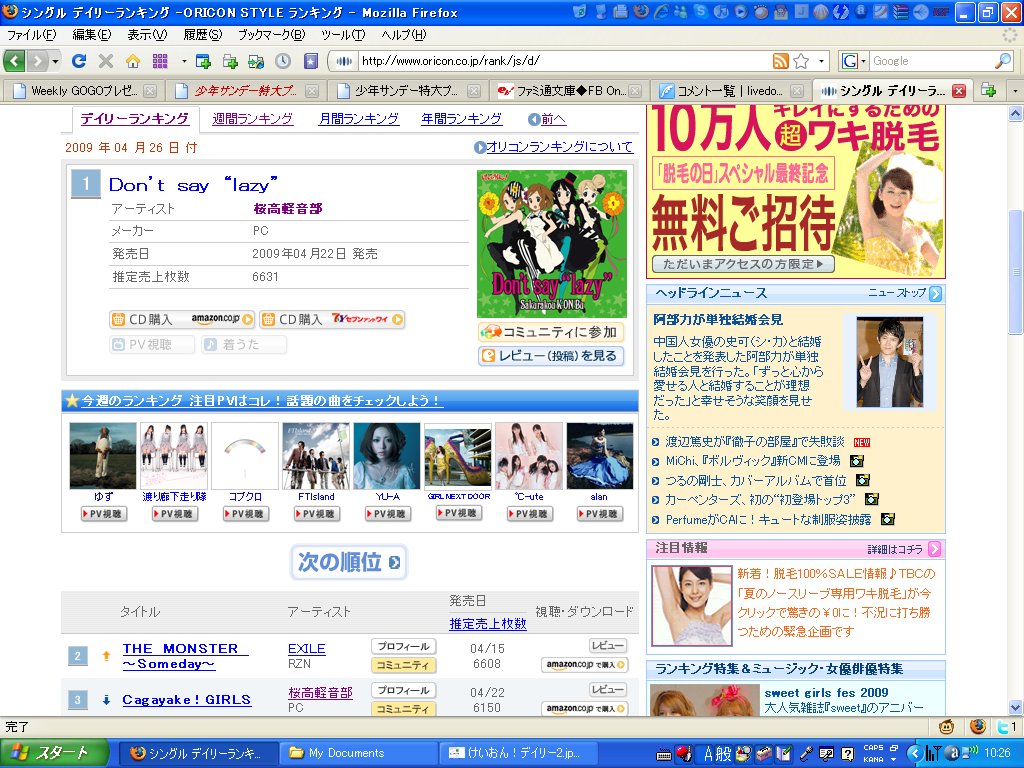Click 詳細はコチラ arrow in 注目情報
1024x768 pixels.
point(935,549)
